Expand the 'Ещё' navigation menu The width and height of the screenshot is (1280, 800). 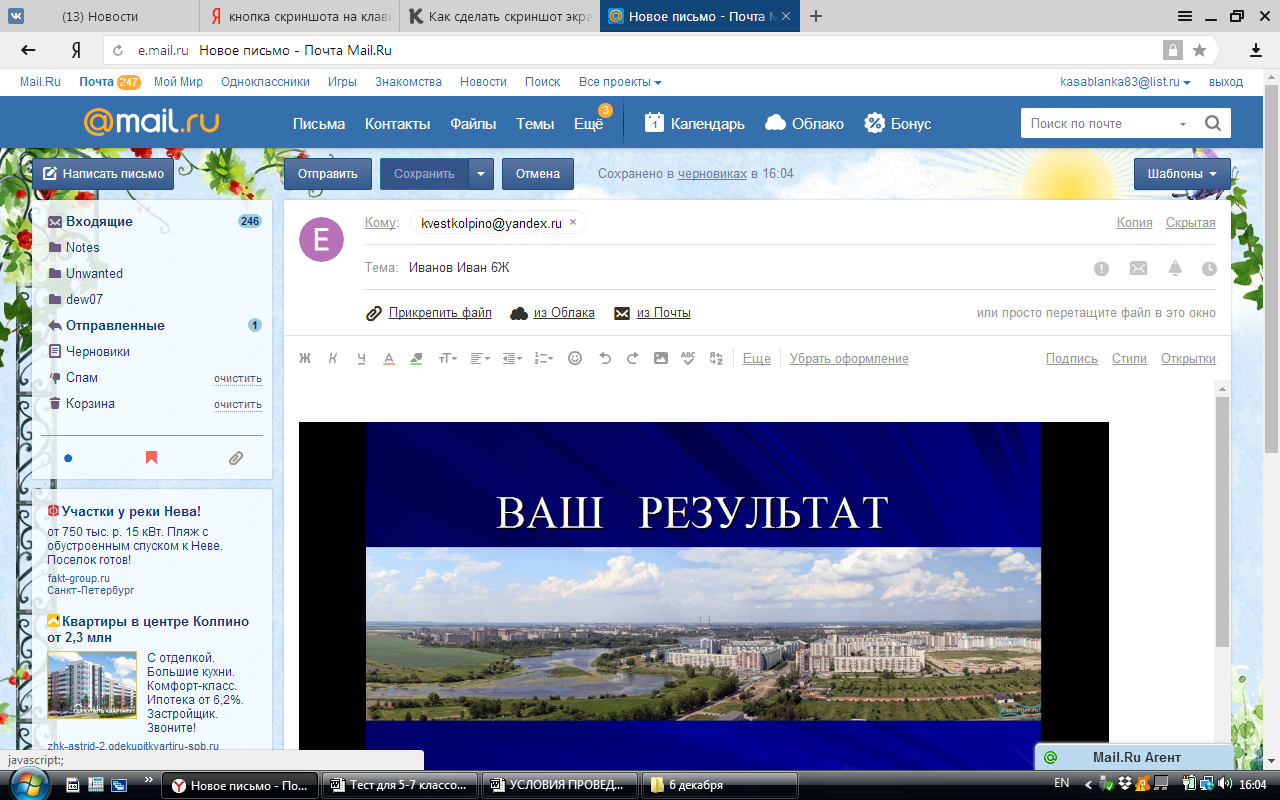pos(588,124)
